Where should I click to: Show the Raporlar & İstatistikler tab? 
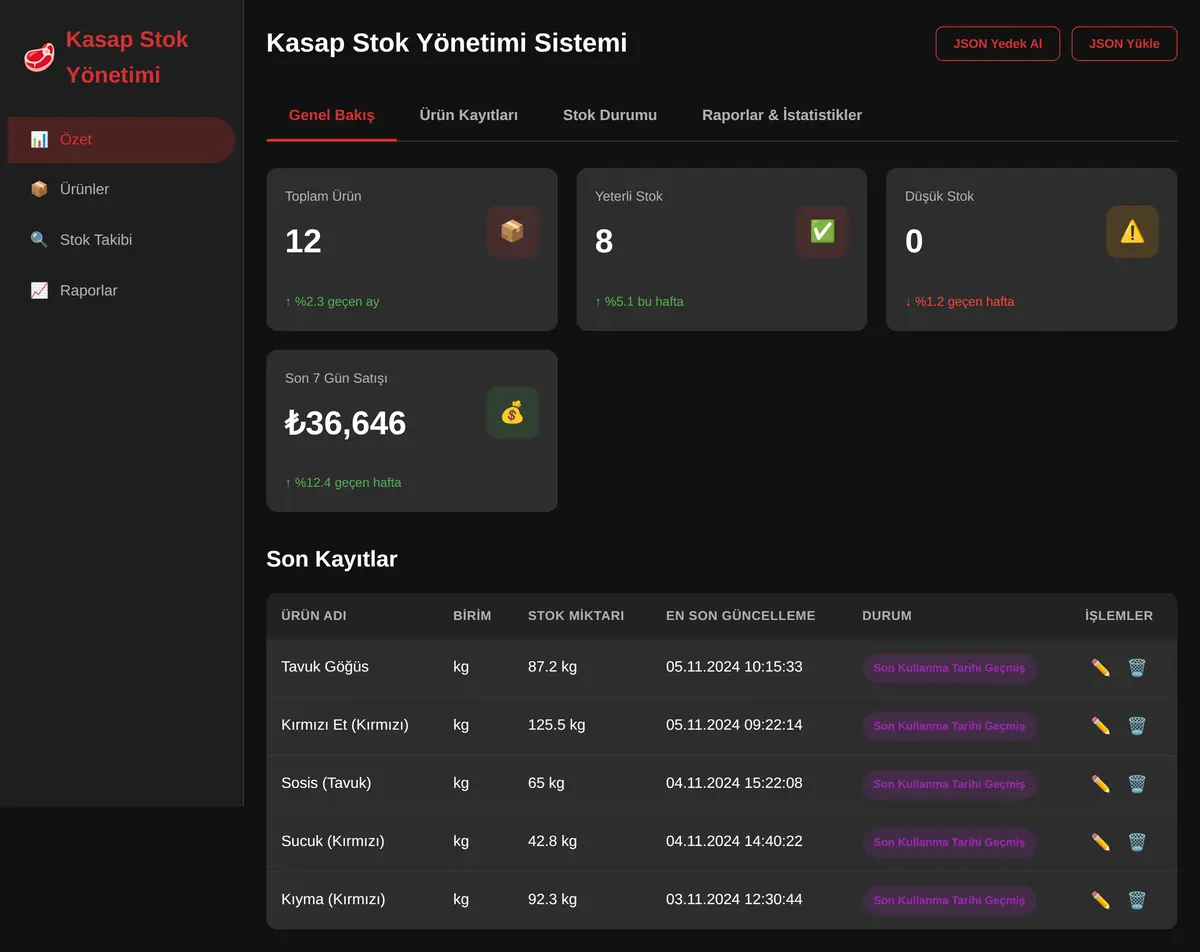(x=782, y=115)
